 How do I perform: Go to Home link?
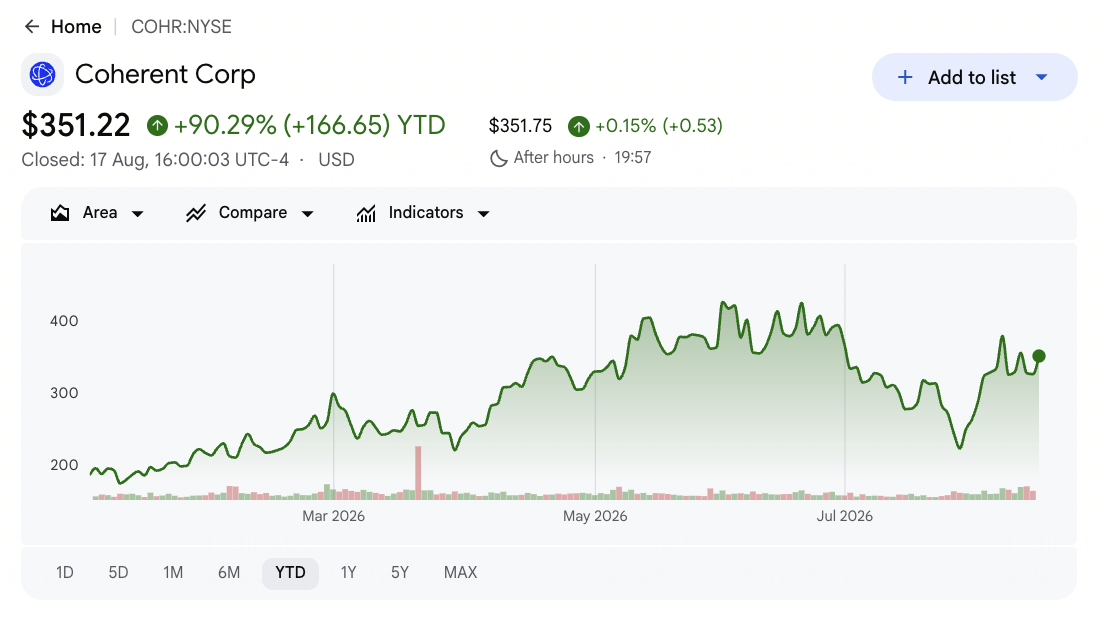point(76,27)
